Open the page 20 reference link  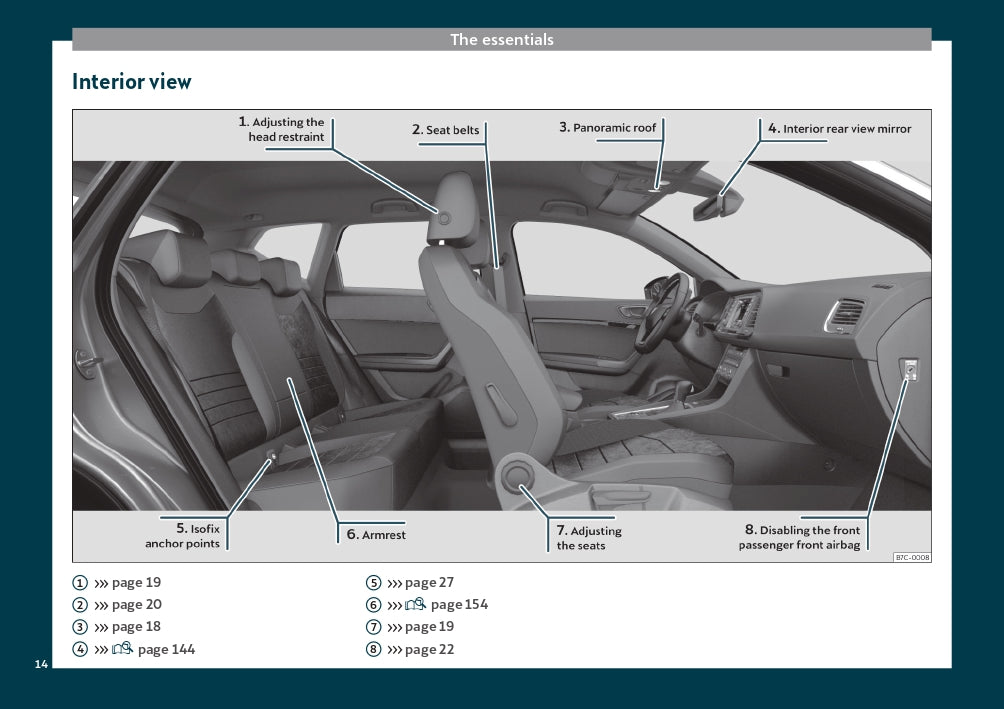tap(136, 605)
